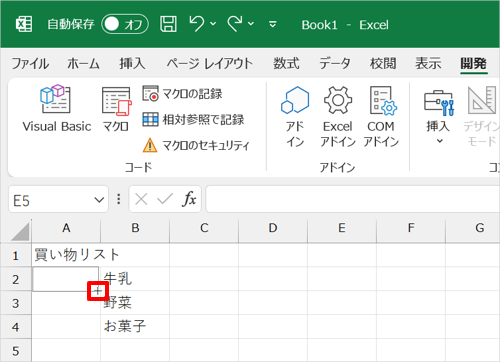The width and height of the screenshot is (500, 362).
Task: Open マクロのセキュリティ settings
Action: pos(196,145)
